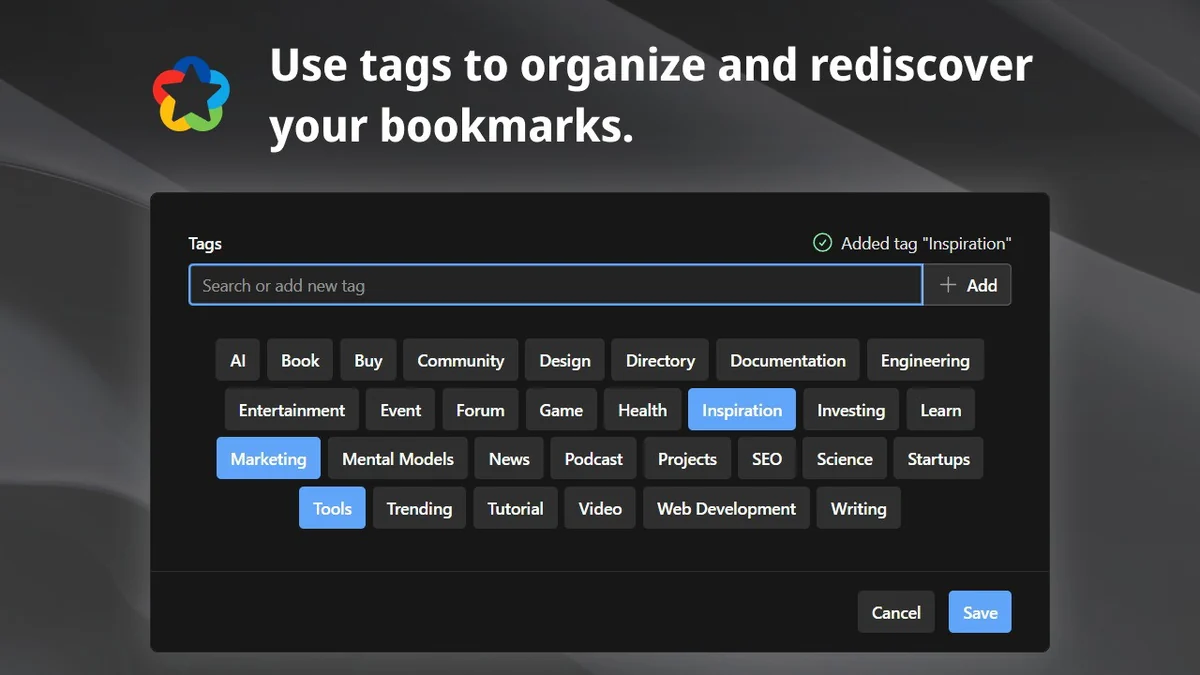Toggle the SEO tag on
The height and width of the screenshot is (675, 1200).
pyautogui.click(x=766, y=459)
